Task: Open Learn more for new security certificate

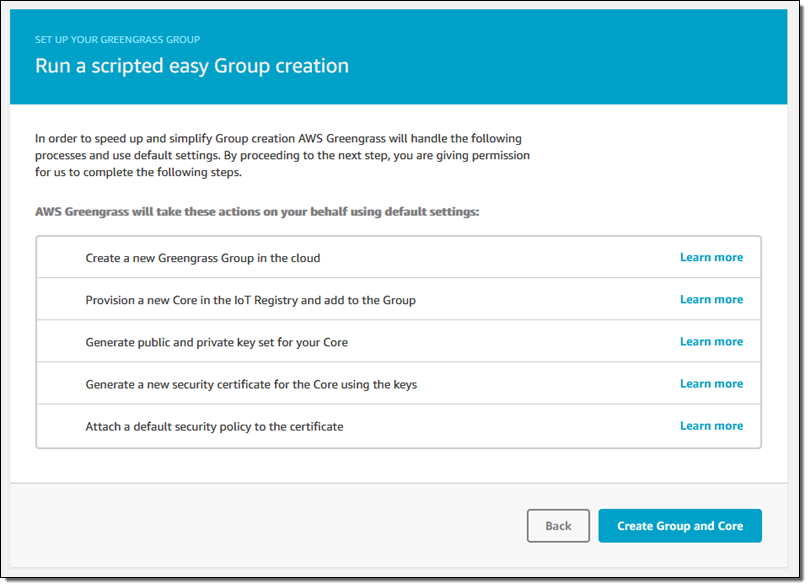Action: (x=711, y=383)
